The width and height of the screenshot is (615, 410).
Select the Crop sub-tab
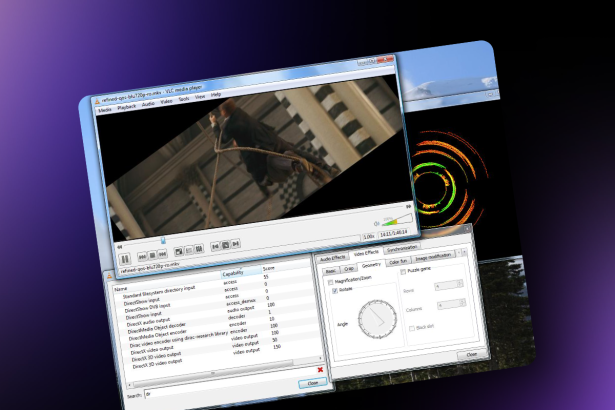349,268
